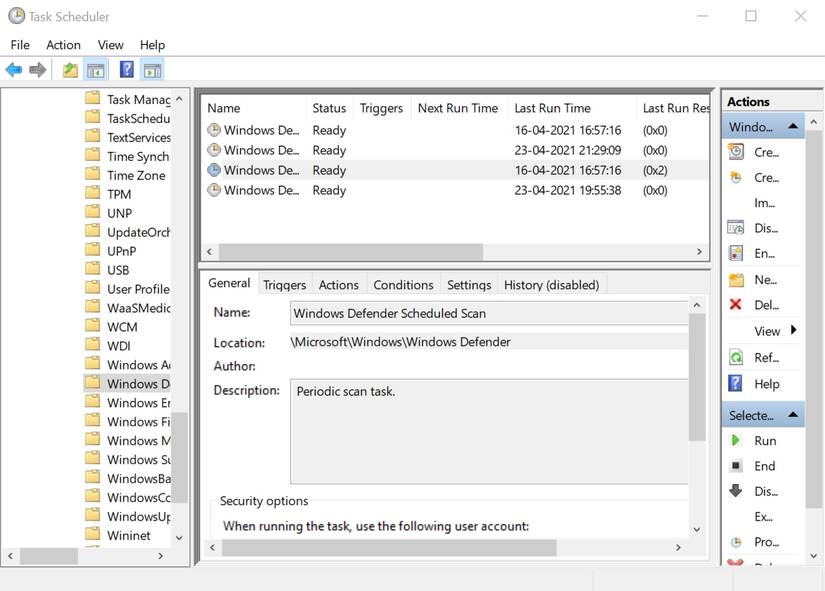Viewport: 825px width, 591px height.
Task: Switch to the Actions tab
Action: tap(338, 285)
